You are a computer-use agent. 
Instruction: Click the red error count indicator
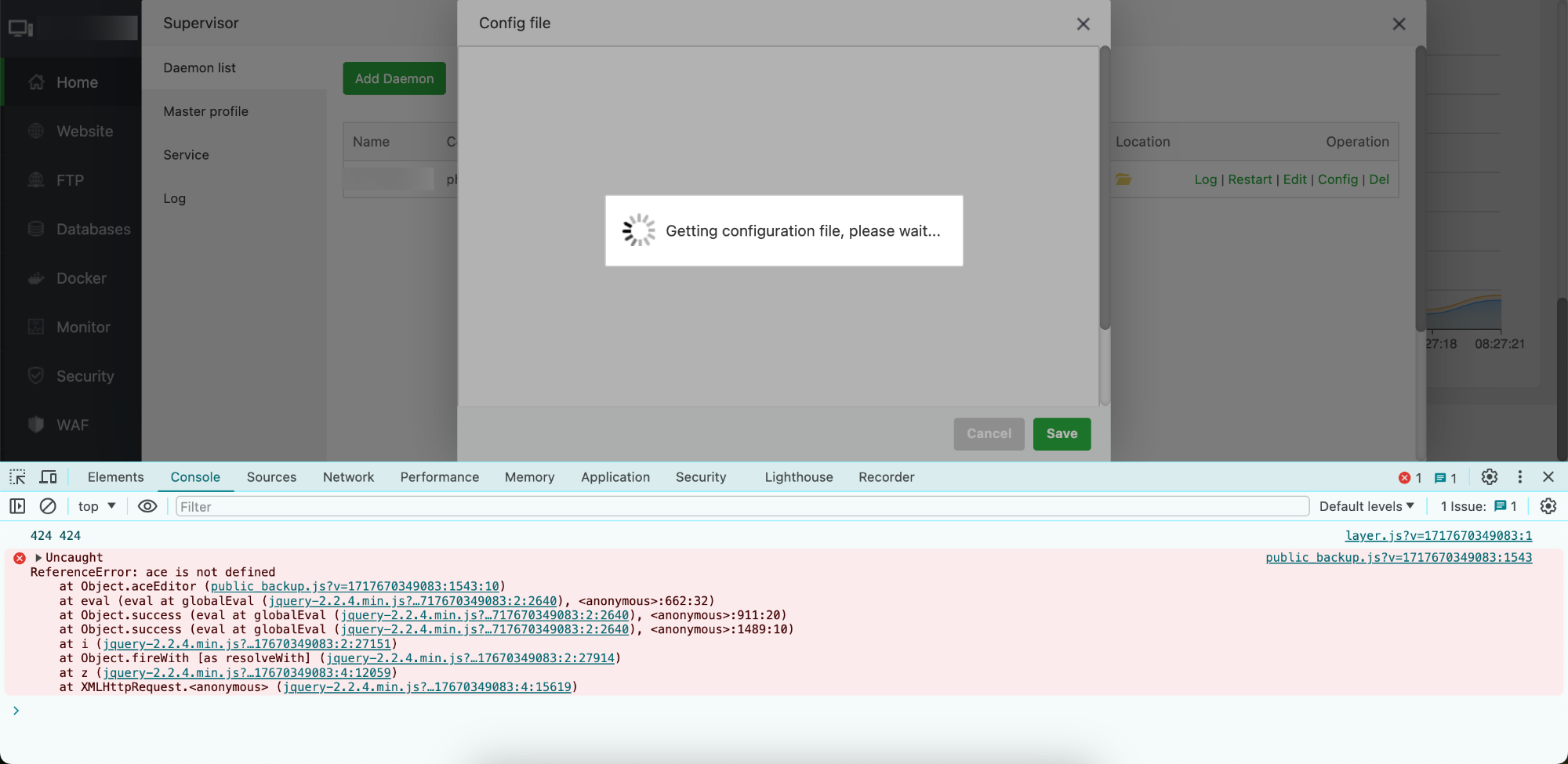pos(1410,478)
